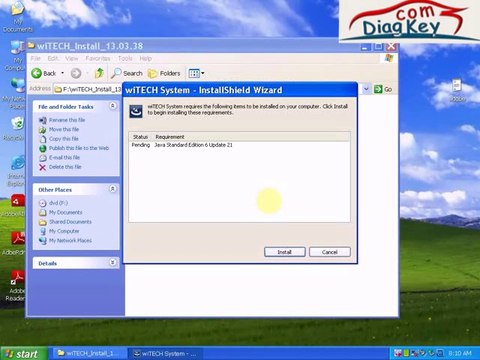This screenshot has width=480, height=360.
Task: Go up one folder level
Action: click(99, 73)
